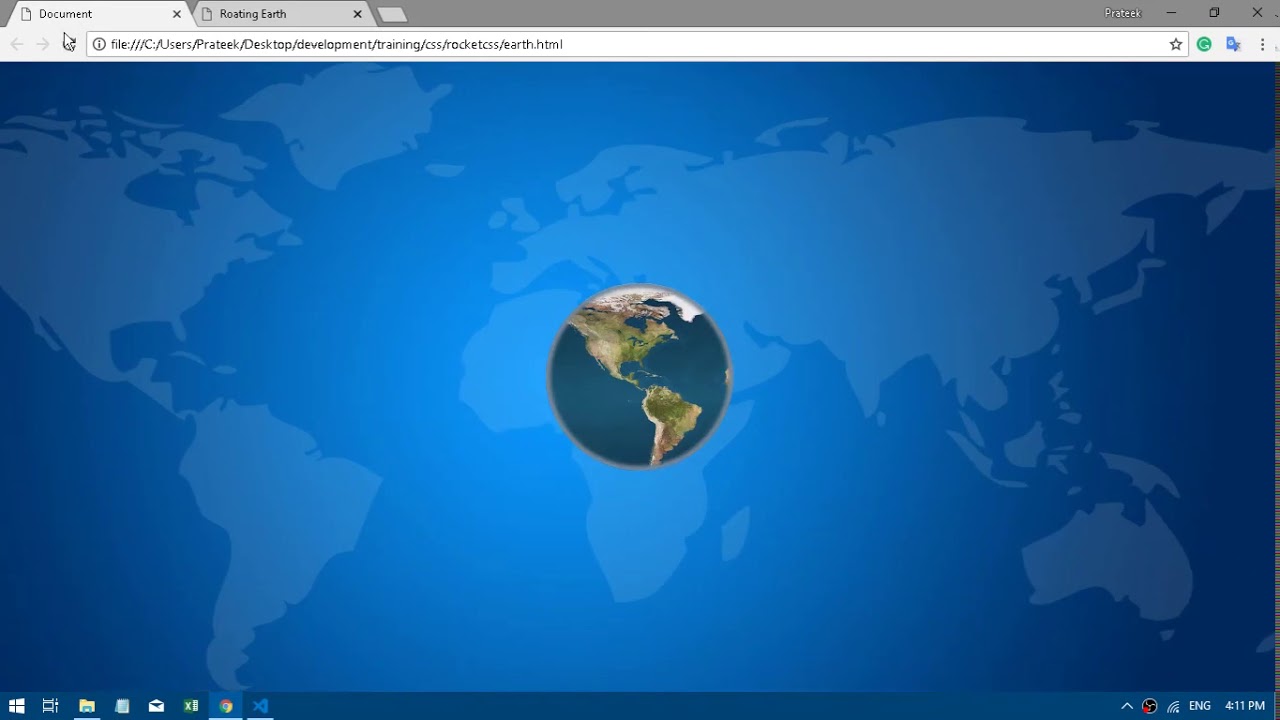The height and width of the screenshot is (720, 1280).
Task: Open the Windows Start menu
Action: (16, 706)
